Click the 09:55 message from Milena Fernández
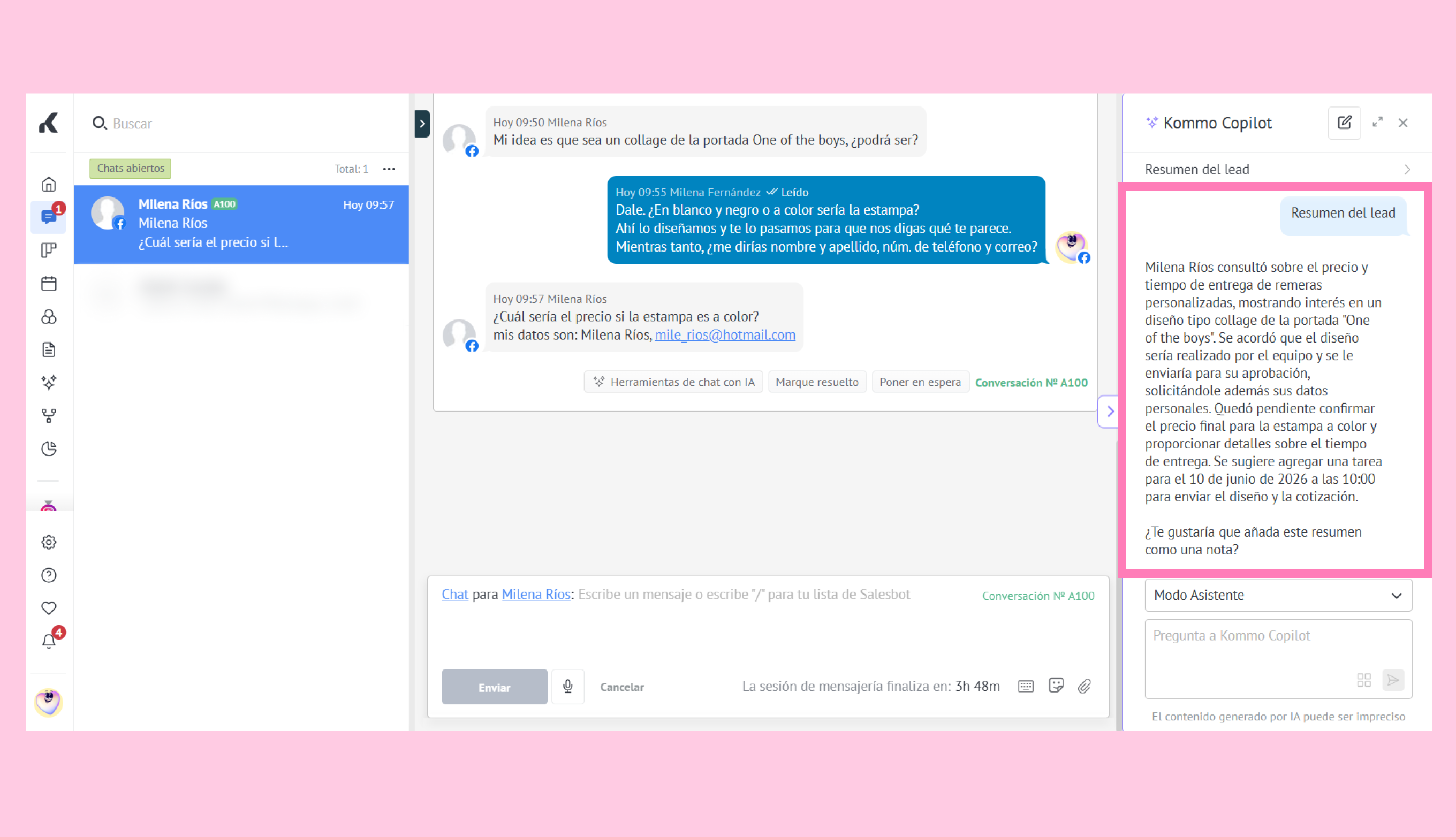Screen dimensions: 1456x837 (x=826, y=219)
